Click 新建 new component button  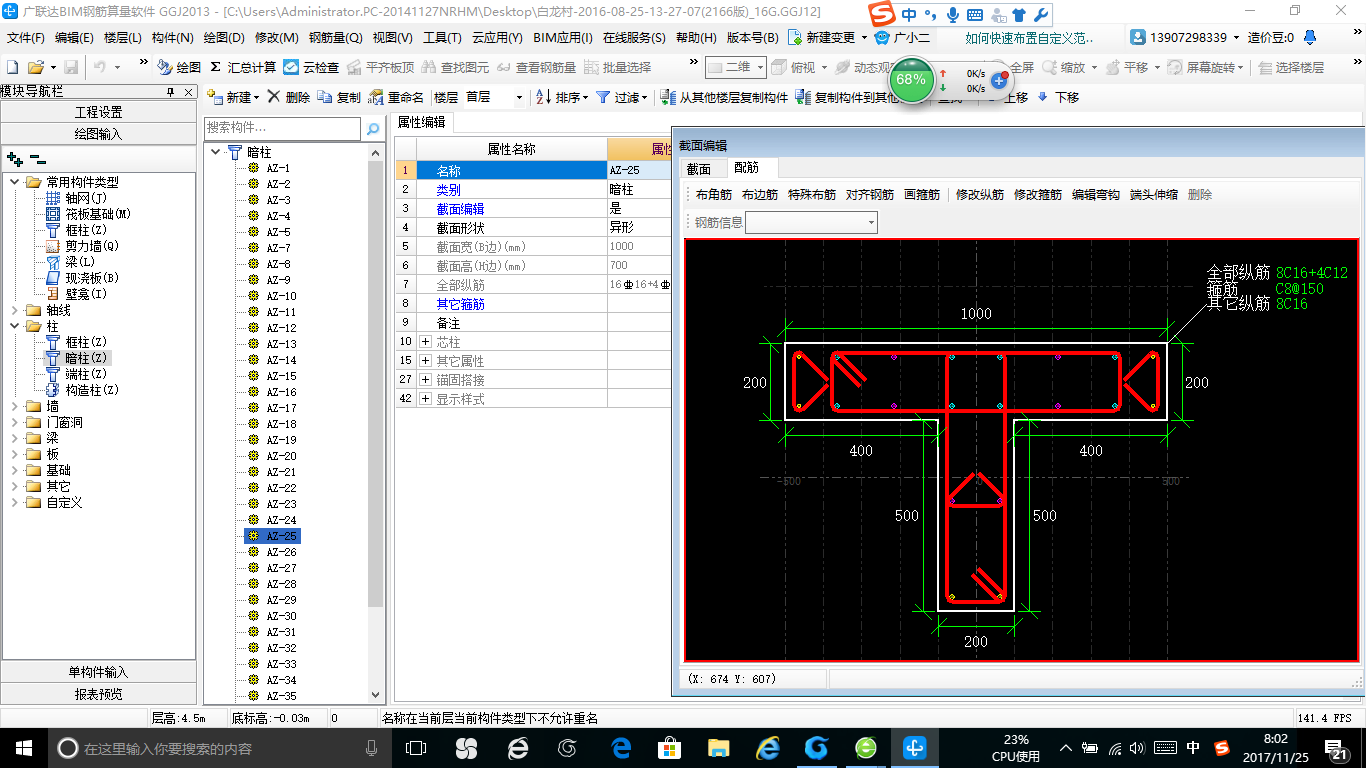point(233,97)
